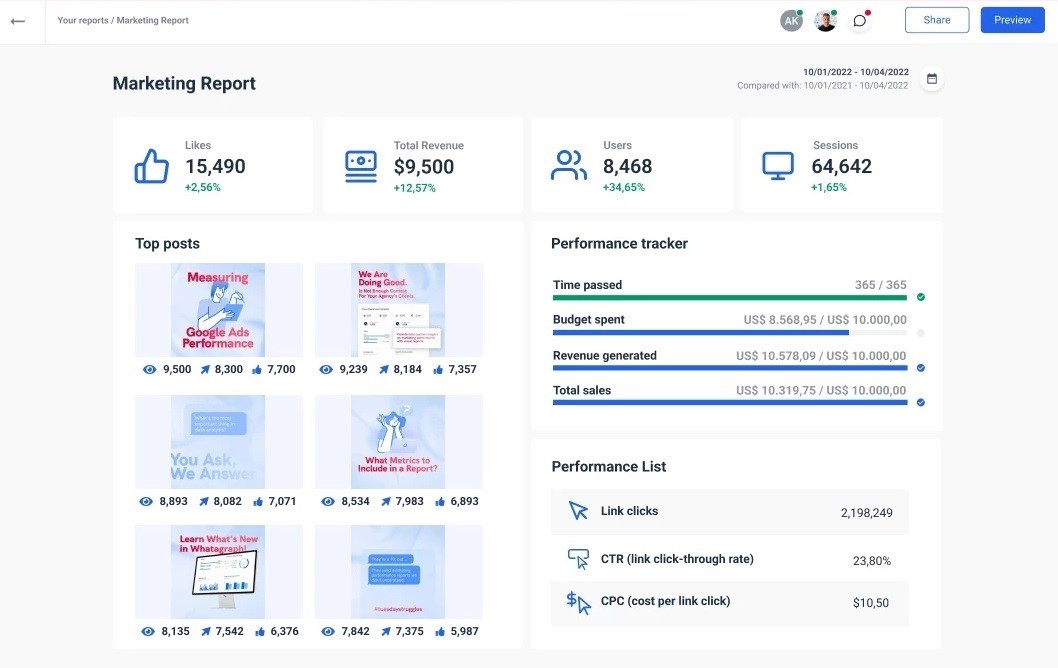Click the date range 10/01/2022 - 10/04/2022
The width and height of the screenshot is (1058, 668).
coord(856,72)
